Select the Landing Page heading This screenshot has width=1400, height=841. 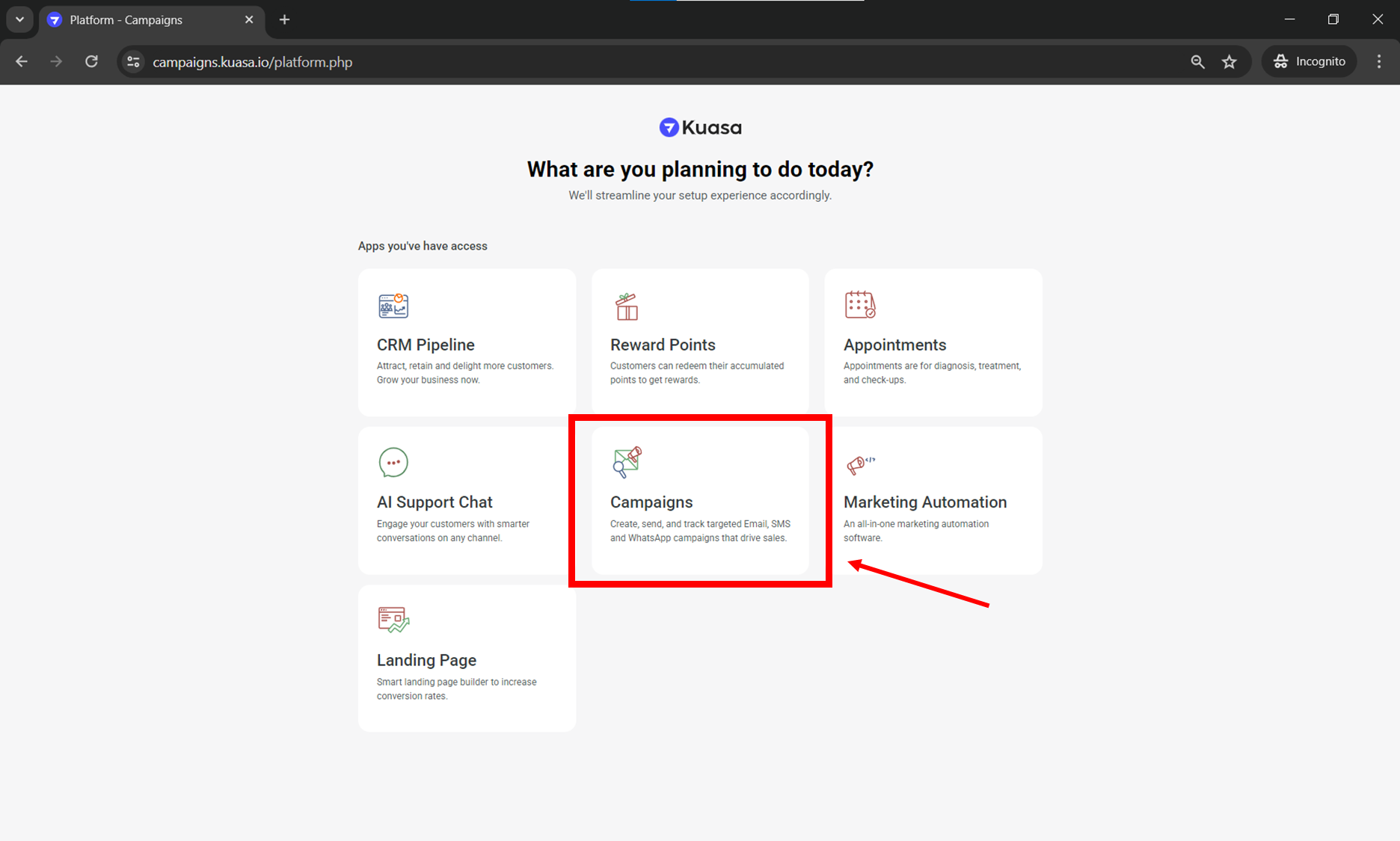pyautogui.click(x=426, y=660)
